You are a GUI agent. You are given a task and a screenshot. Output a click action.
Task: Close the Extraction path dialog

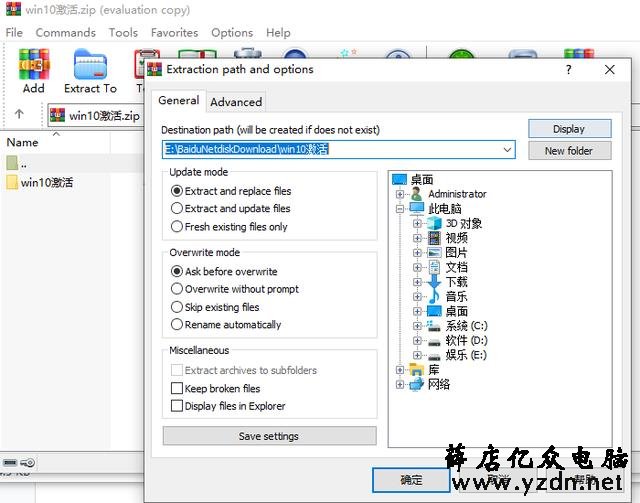coord(609,69)
